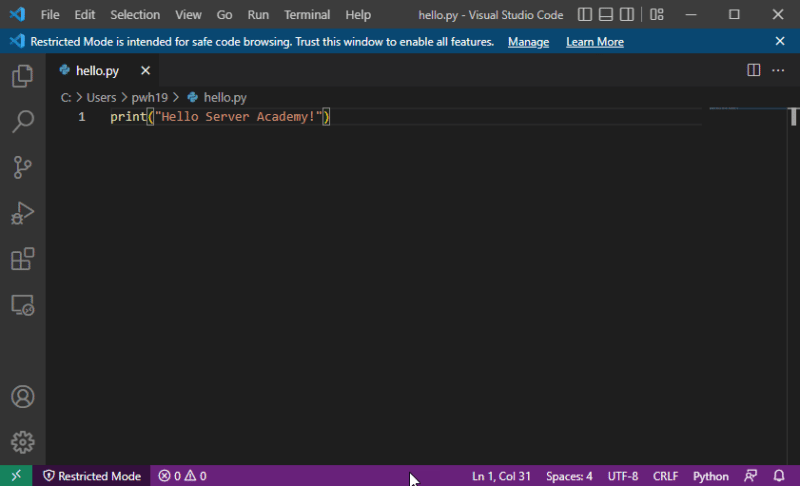Toggle the primary side bar layout button
This screenshot has width=800, height=486.
[585, 15]
